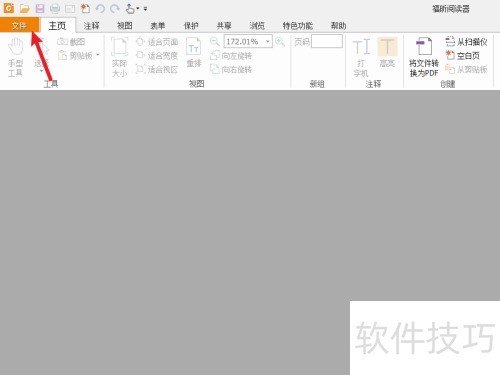Viewport: 500px width, 375px height.
Task: Click the new blank page icon in the quick access toolbar
Action: click(85, 9)
